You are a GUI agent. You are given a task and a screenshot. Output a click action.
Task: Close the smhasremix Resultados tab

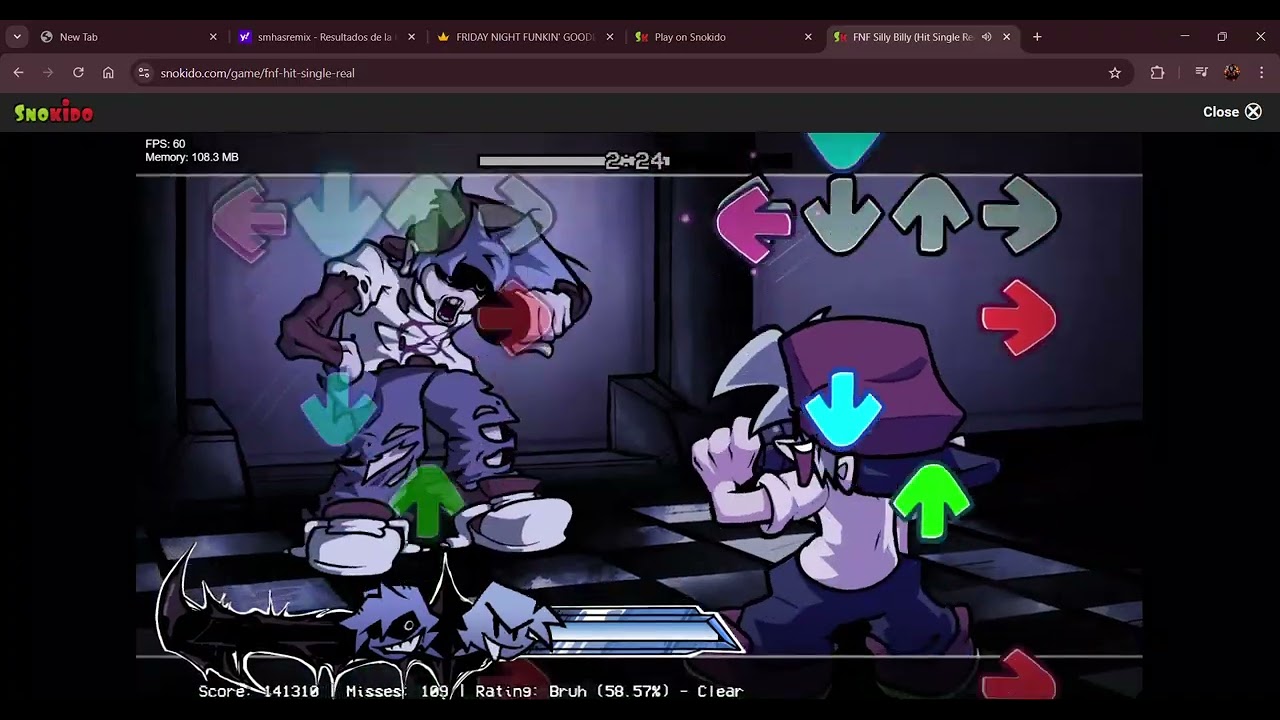[411, 37]
